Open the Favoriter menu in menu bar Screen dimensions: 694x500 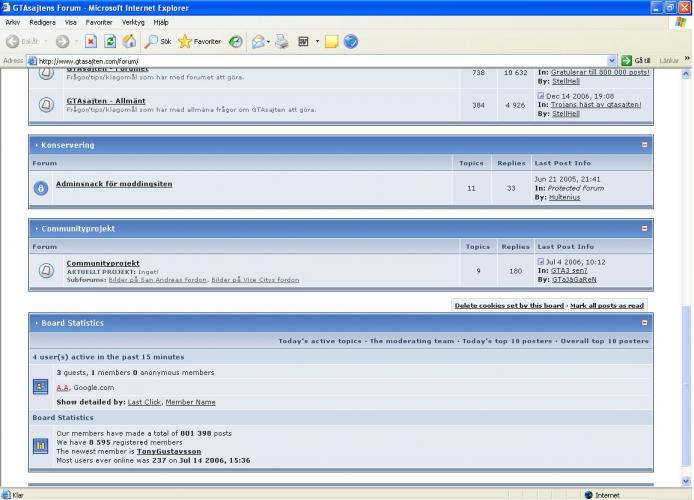click(x=99, y=21)
